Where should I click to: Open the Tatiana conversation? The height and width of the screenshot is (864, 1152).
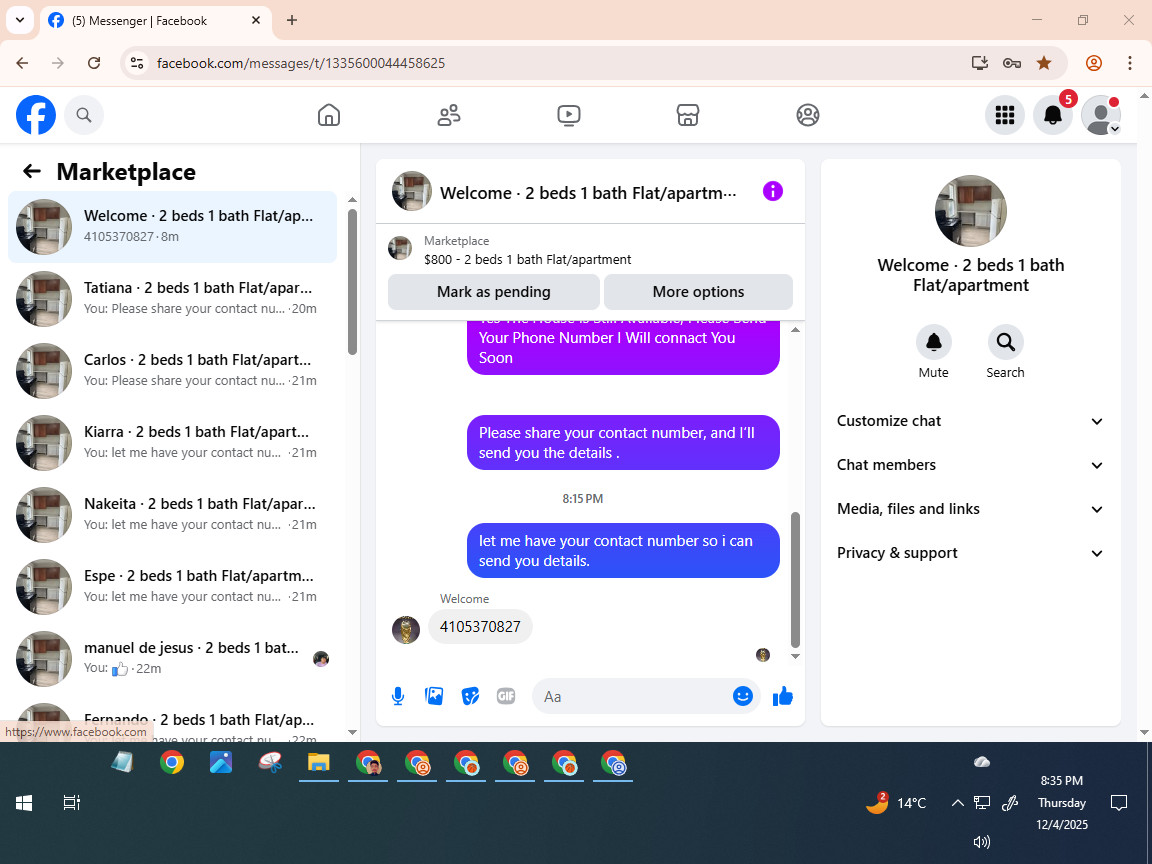coord(173,299)
